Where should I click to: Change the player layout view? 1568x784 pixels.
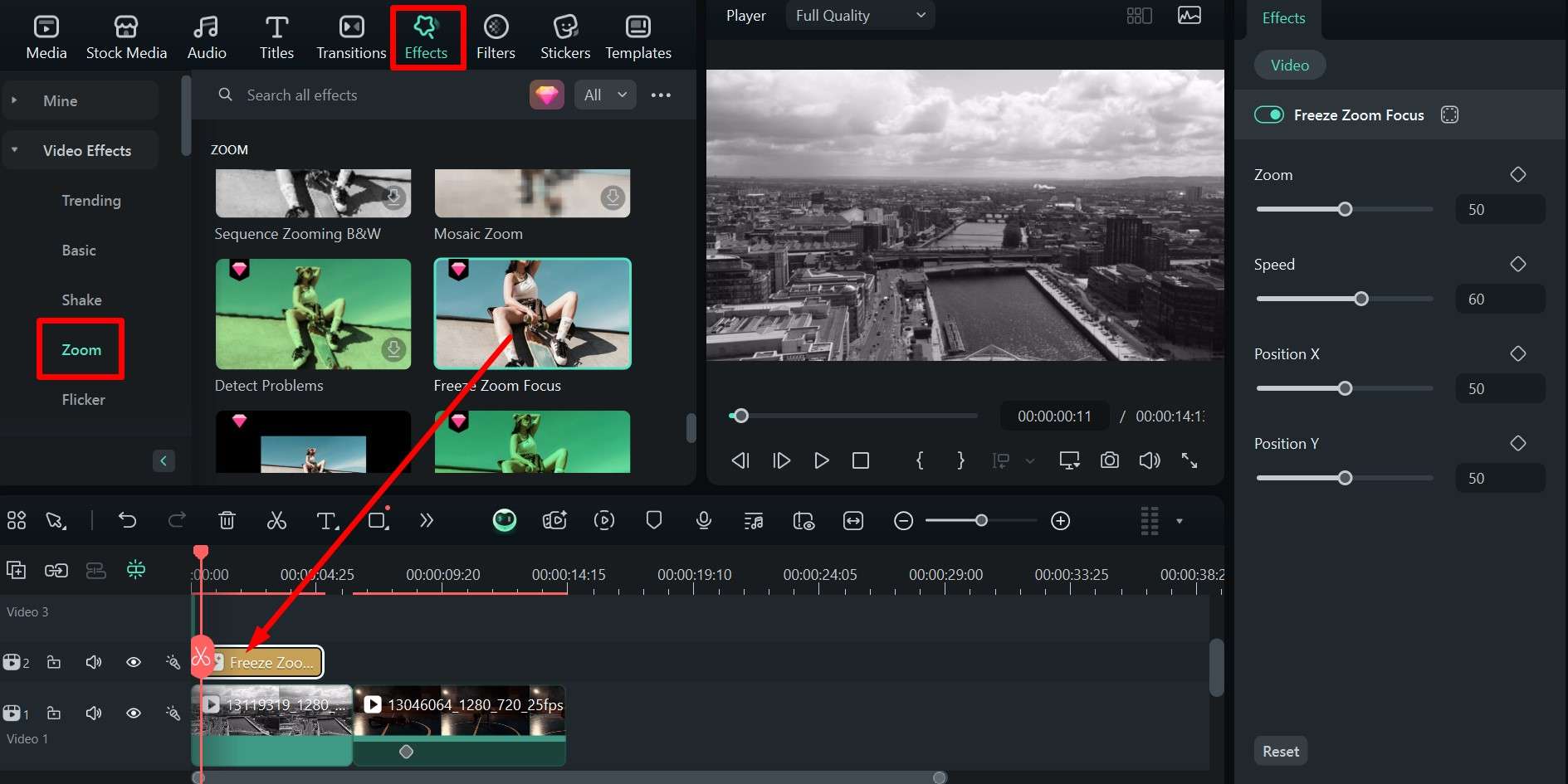pos(1139,16)
